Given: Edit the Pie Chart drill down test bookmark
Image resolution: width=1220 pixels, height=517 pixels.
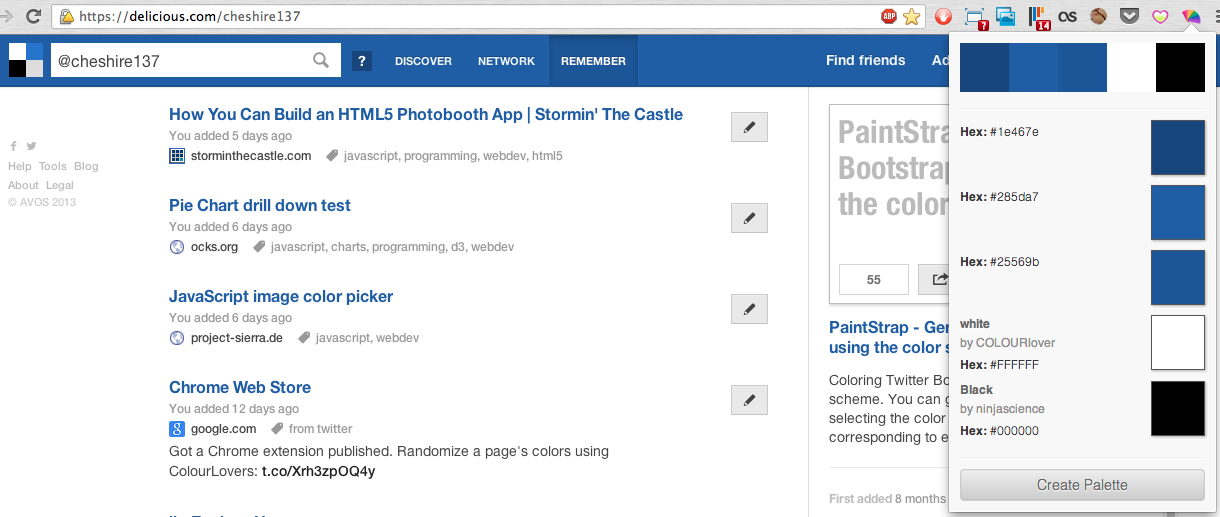Looking at the screenshot, I should tap(749, 218).
